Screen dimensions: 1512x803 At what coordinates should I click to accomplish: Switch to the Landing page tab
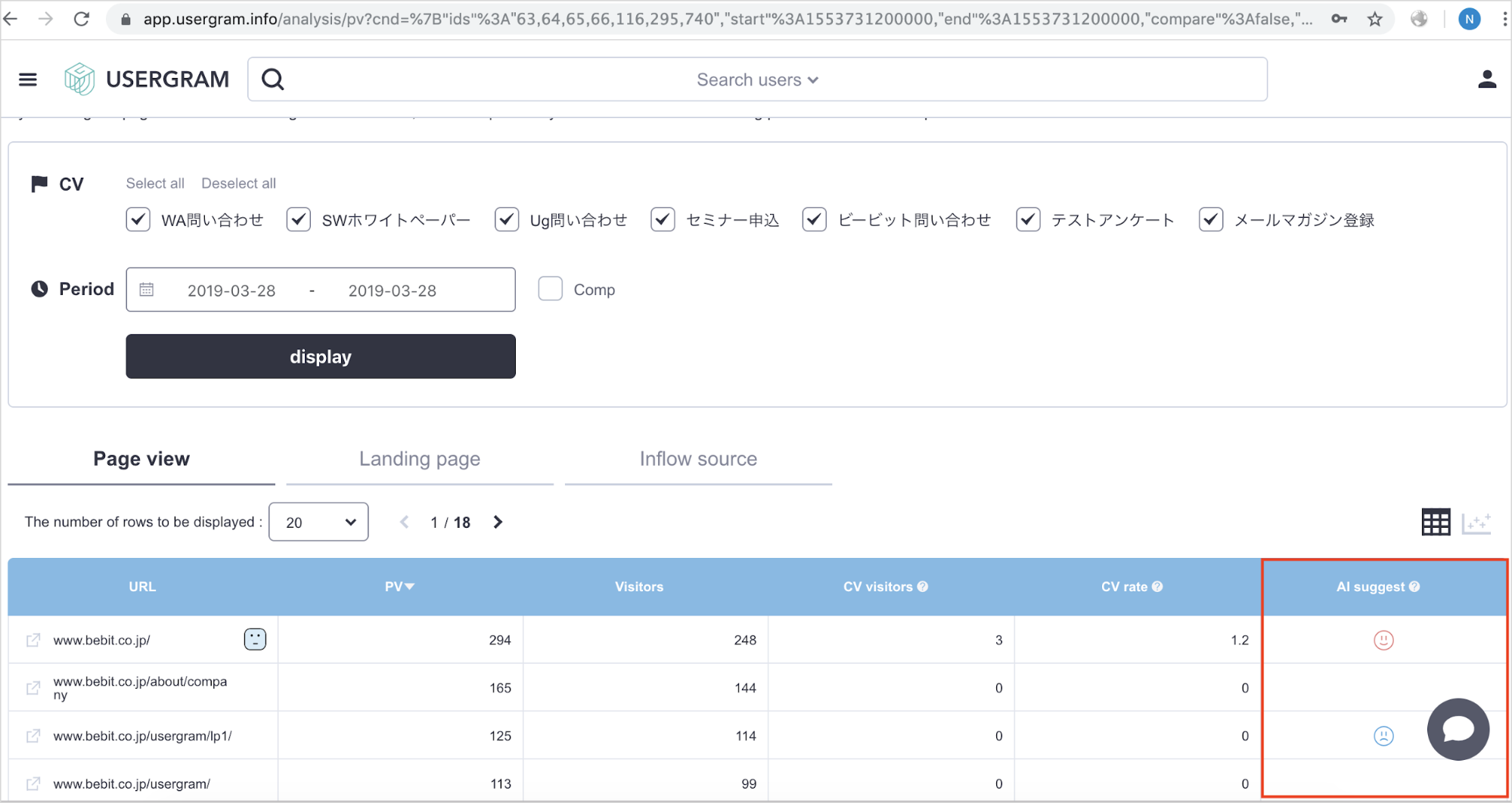pos(419,459)
